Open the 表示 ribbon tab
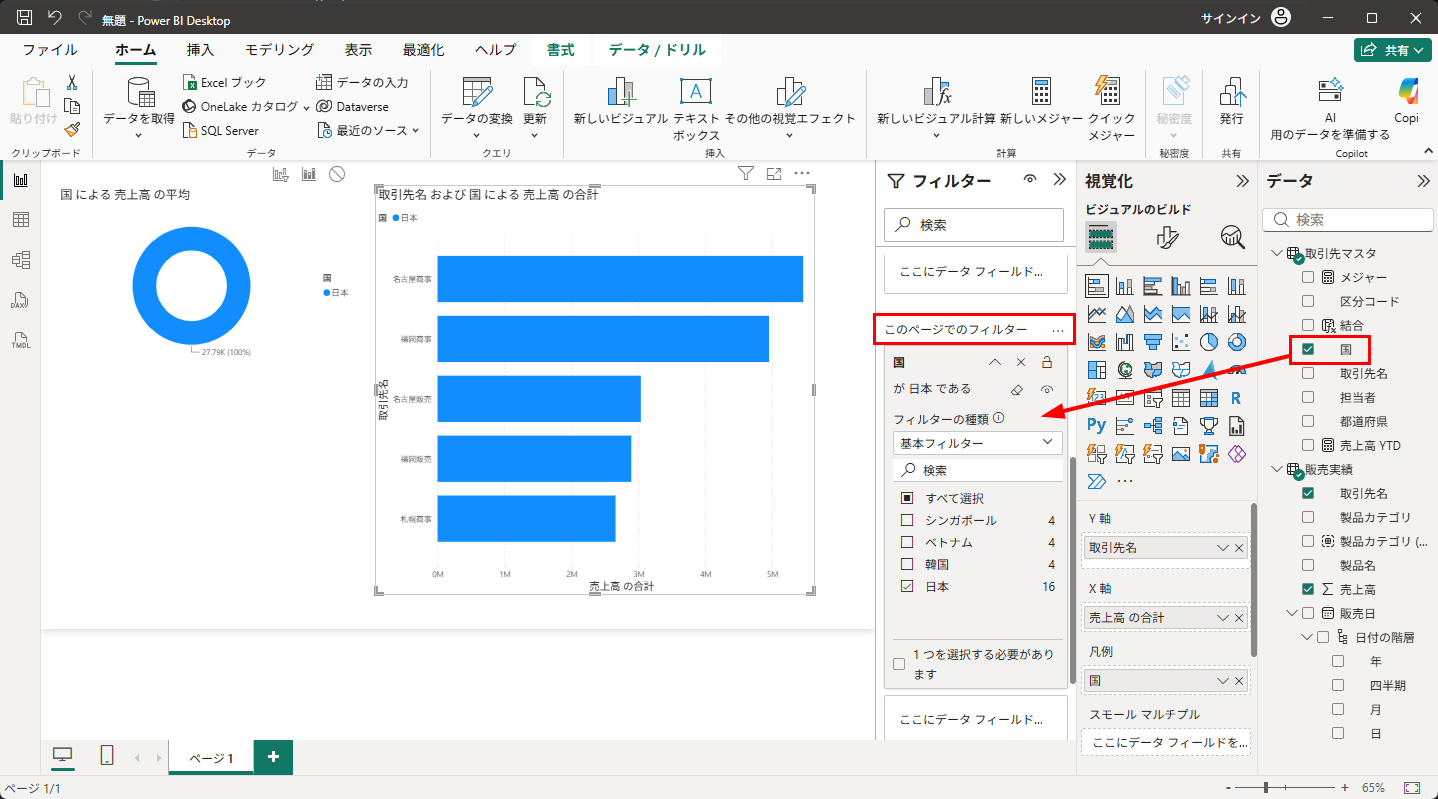This screenshot has height=799, width=1438. [359, 50]
